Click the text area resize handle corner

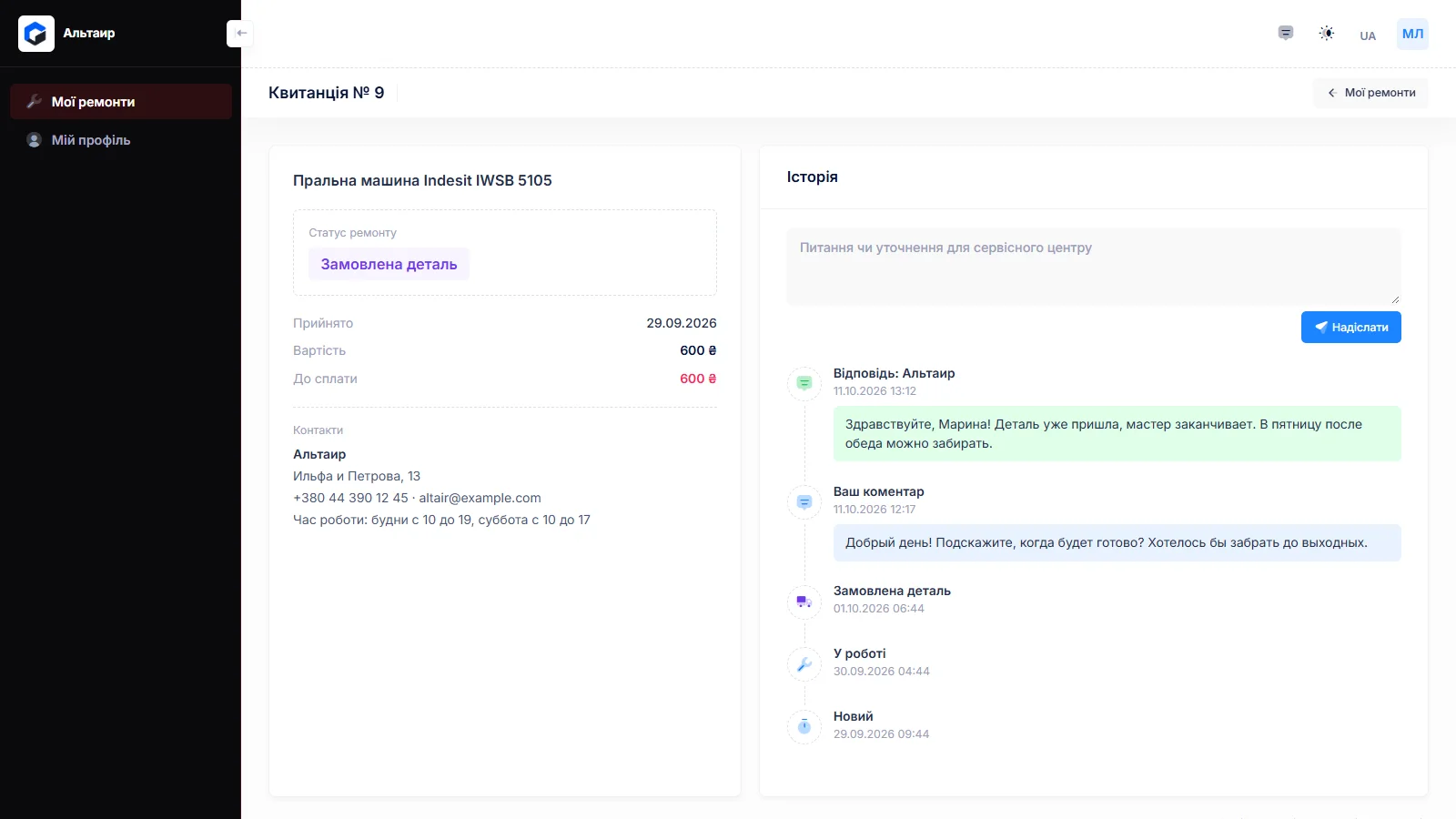tap(1395, 298)
